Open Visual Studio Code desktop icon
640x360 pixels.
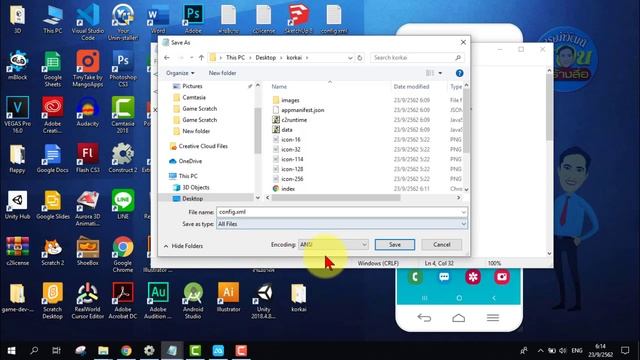tap(88, 22)
